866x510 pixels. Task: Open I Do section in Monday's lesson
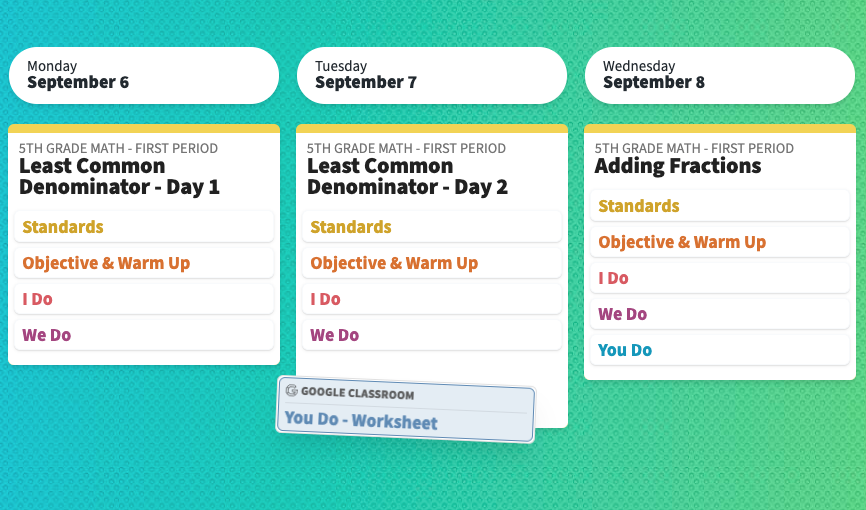tap(144, 299)
